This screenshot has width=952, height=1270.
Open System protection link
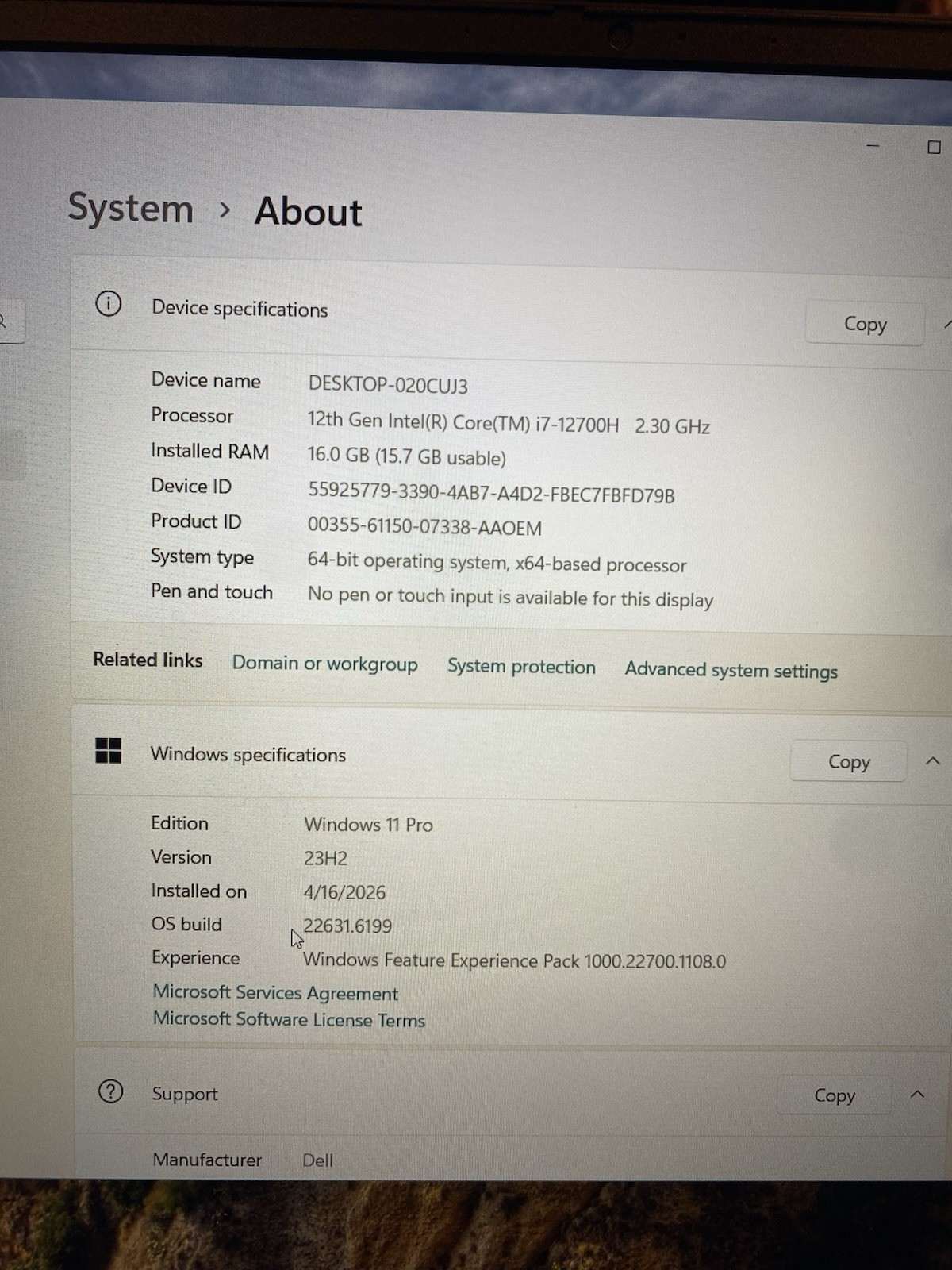521,667
